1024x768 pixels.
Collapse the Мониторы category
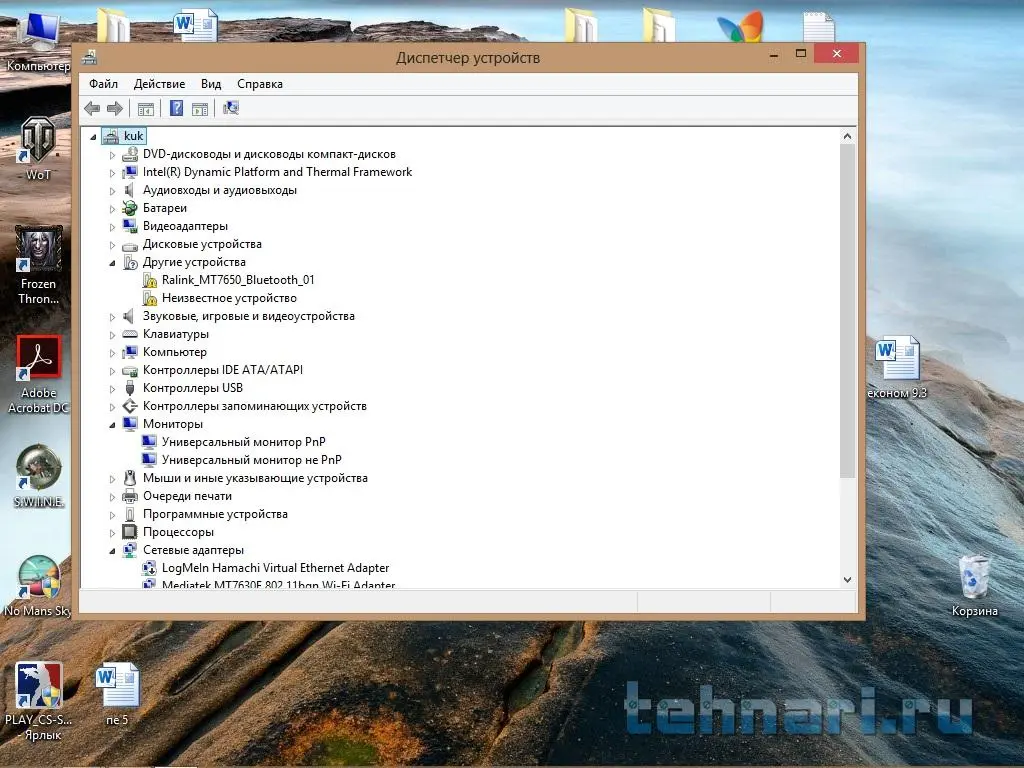click(112, 425)
